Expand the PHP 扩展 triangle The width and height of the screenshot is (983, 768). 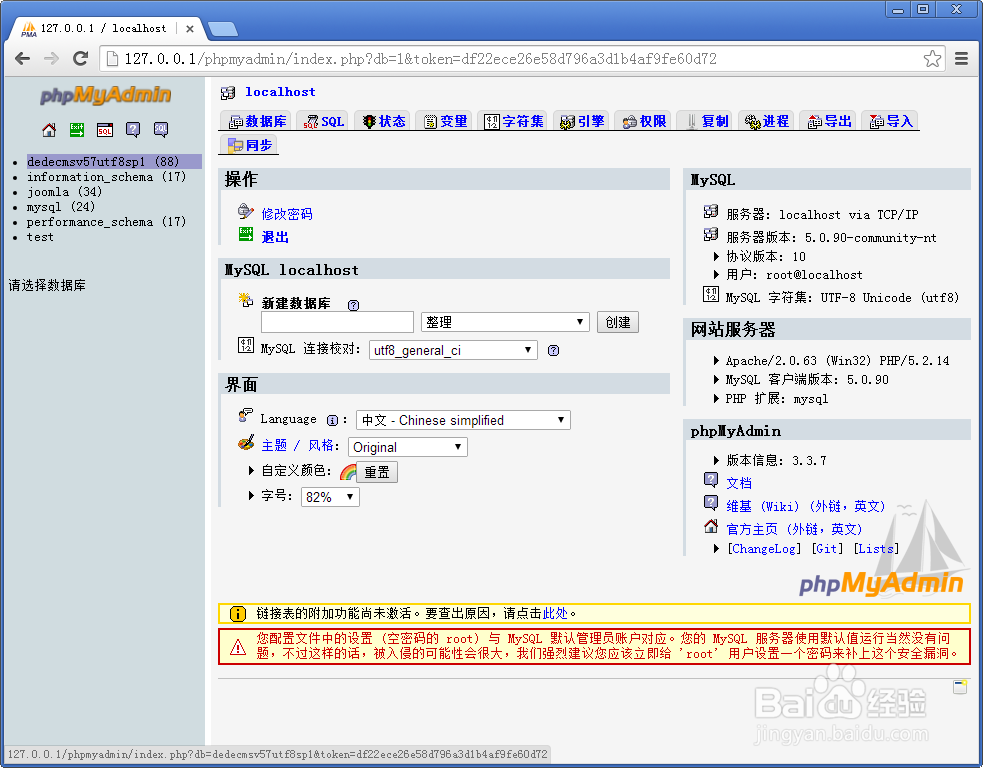[x=717, y=399]
